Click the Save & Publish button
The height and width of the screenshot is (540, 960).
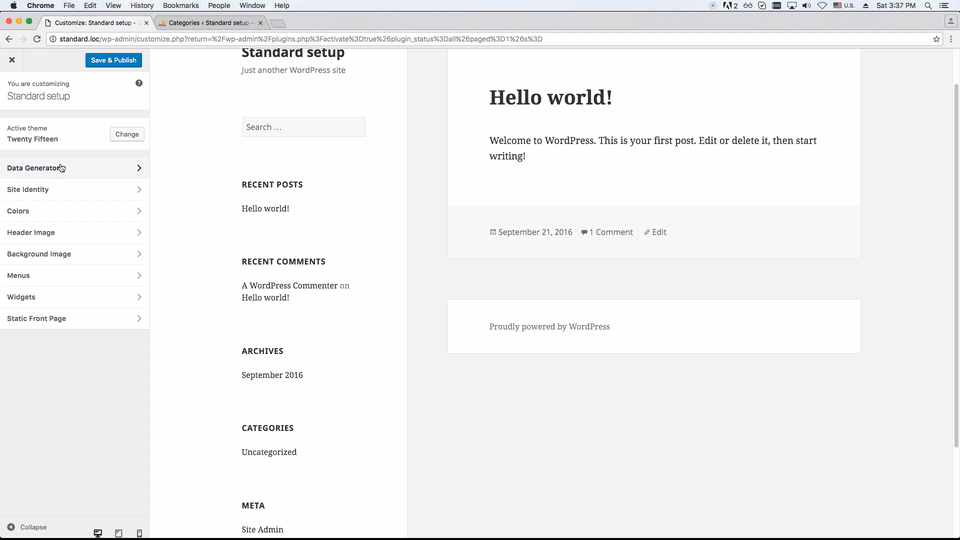(x=113, y=60)
